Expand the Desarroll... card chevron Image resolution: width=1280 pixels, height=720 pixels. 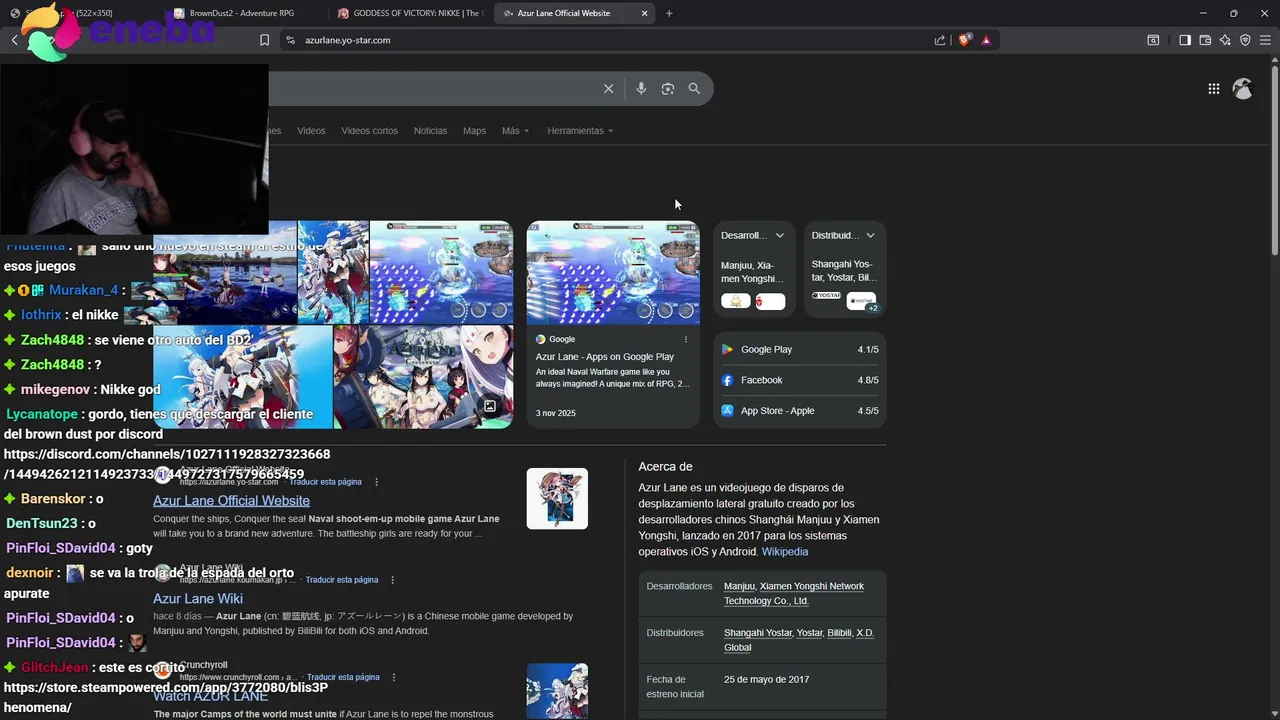pos(780,236)
